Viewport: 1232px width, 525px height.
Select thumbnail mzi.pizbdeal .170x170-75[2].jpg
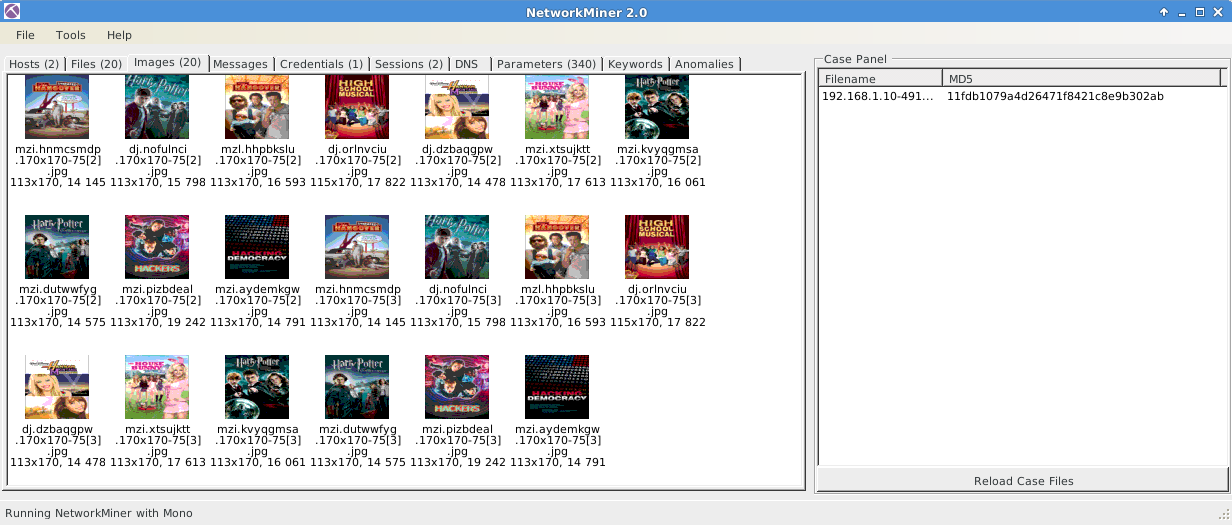157,247
